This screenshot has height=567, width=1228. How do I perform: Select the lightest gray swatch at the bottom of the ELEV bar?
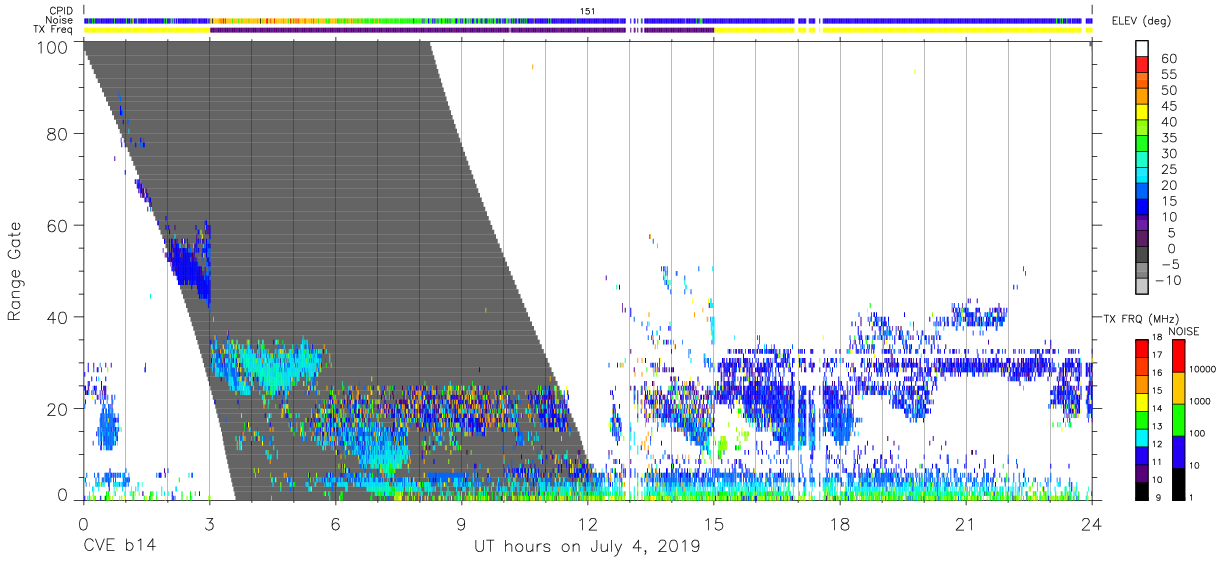[x=1143, y=288]
